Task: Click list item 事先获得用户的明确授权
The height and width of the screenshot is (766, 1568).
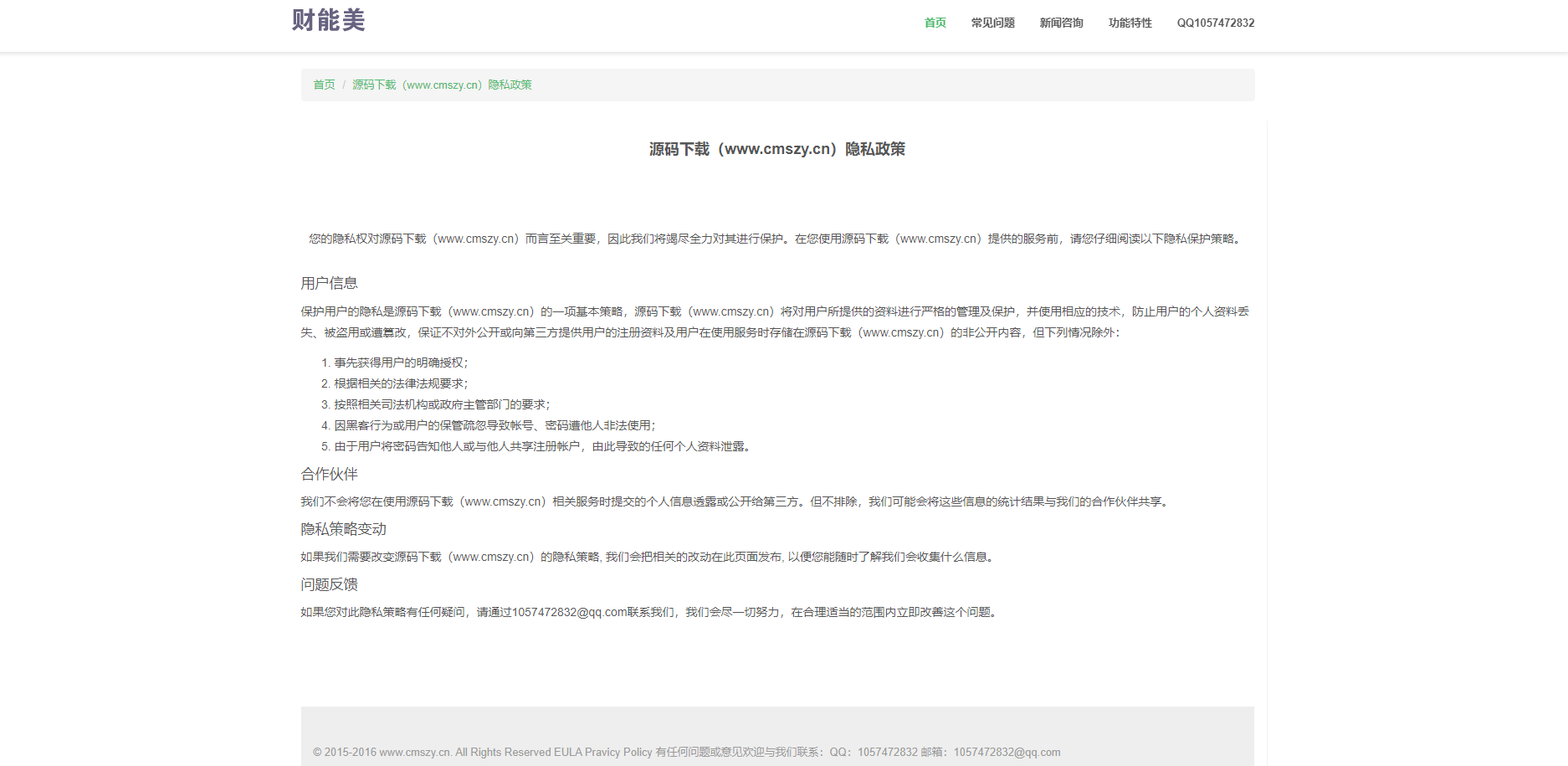Action: [x=401, y=362]
